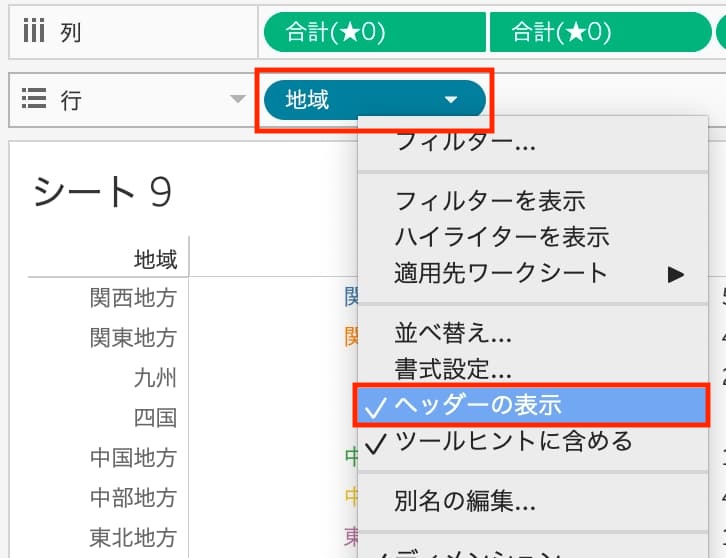Open 並べ替え... sort option

click(x=453, y=333)
